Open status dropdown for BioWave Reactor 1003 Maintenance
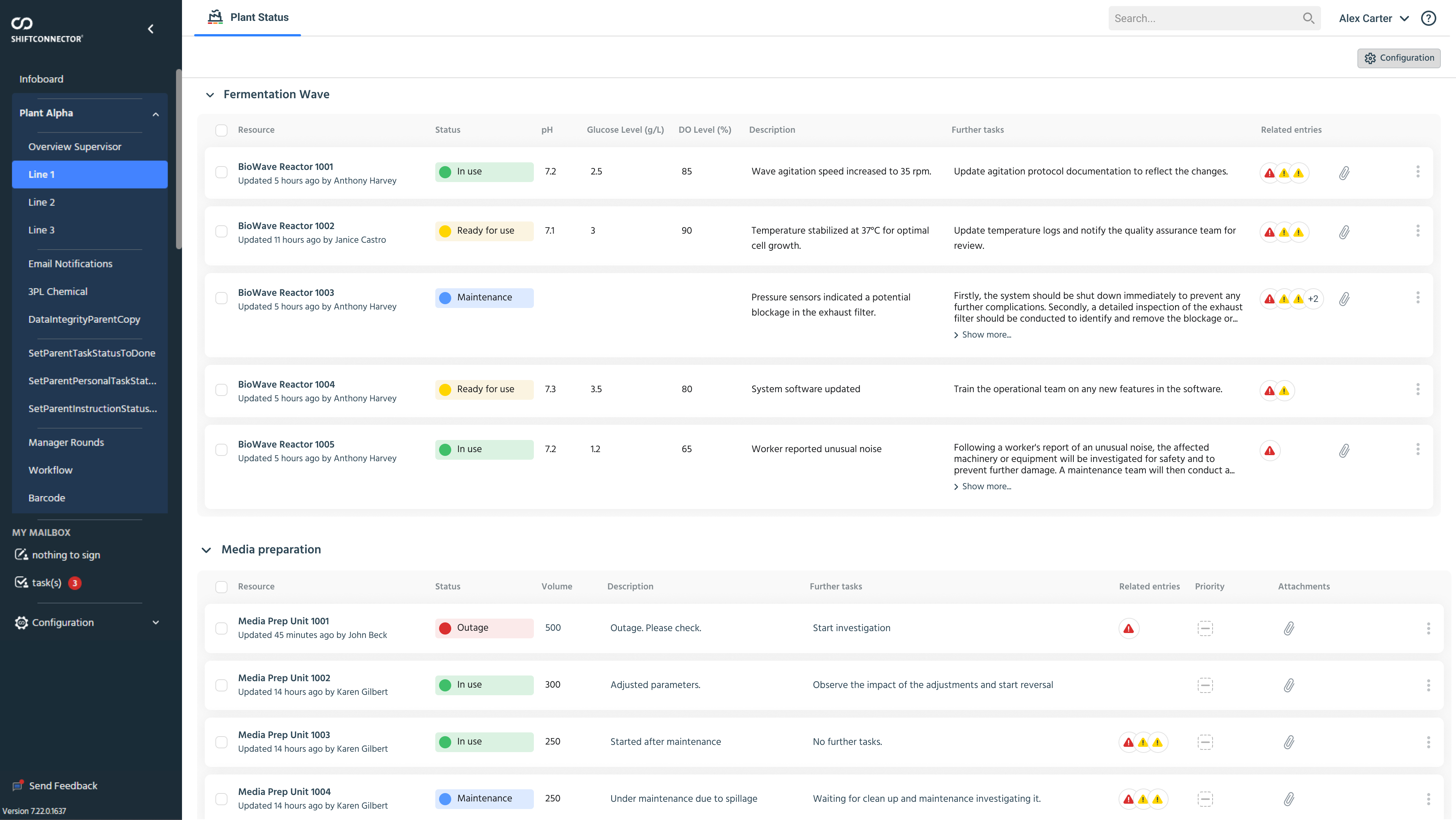This screenshot has width=1456, height=820. 484,298
